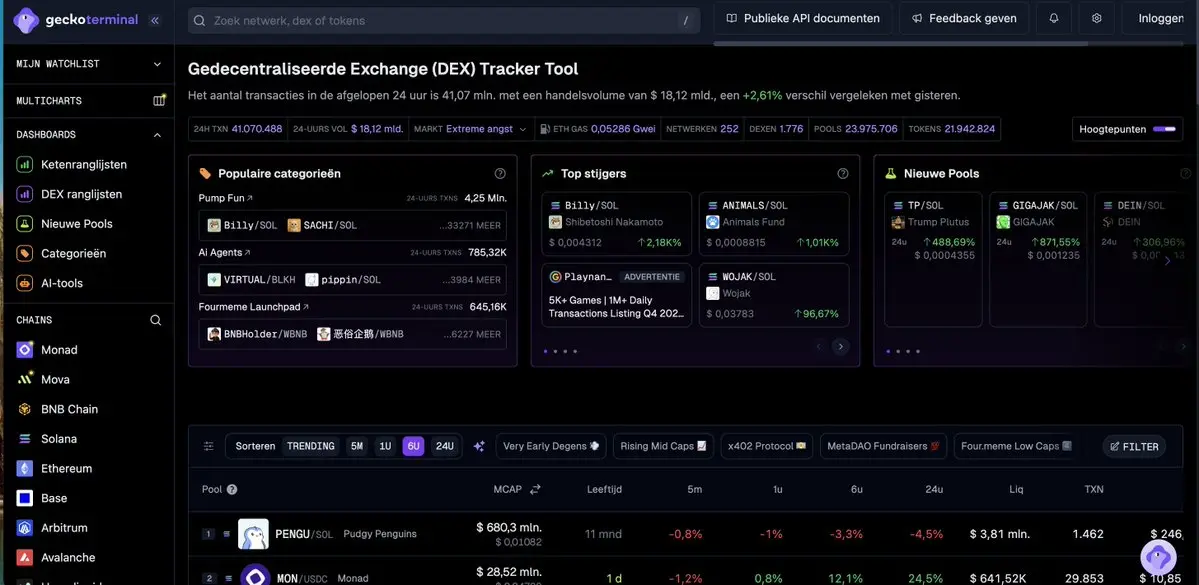Show info about the Pool column

click(232, 489)
